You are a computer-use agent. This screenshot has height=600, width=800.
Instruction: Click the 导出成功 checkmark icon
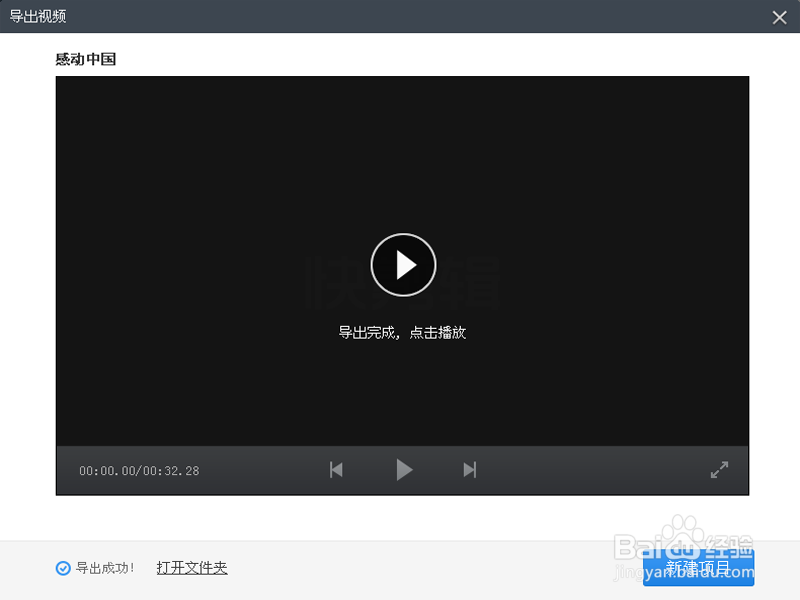[x=63, y=568]
